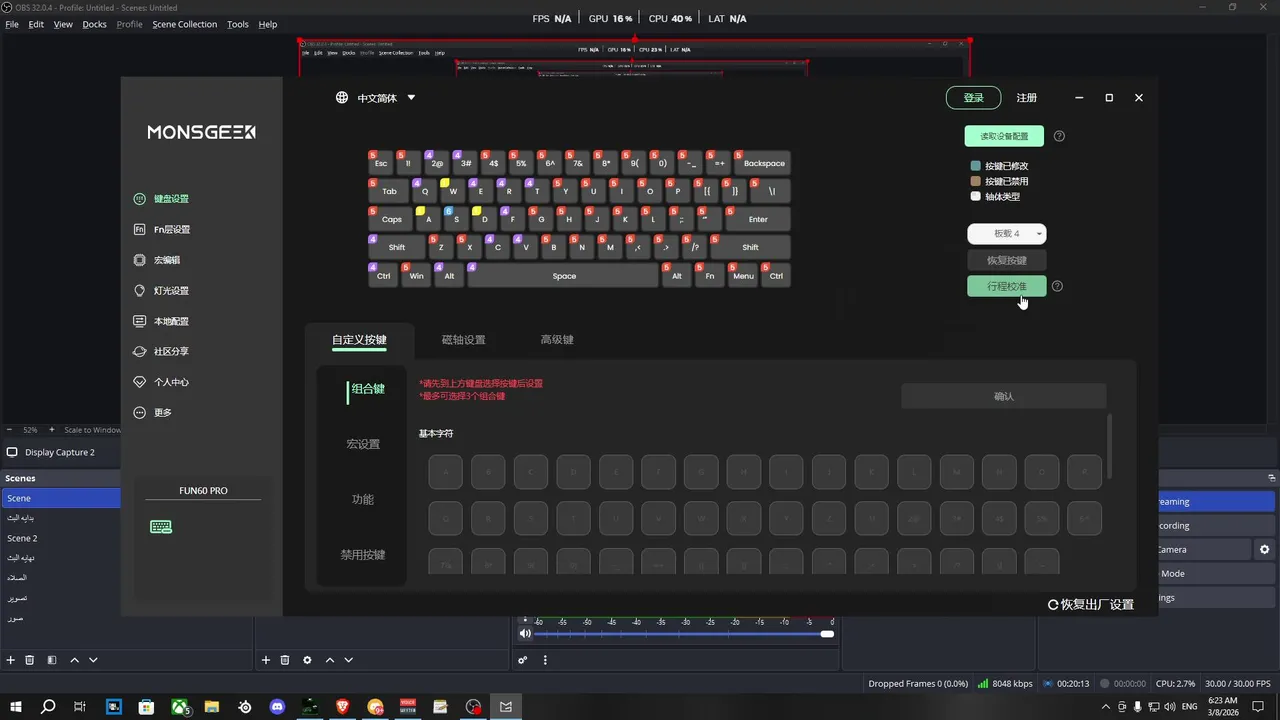Viewport: 1280px width, 720px height.
Task: Open audio mixer three-dot menu
Action: click(x=545, y=660)
